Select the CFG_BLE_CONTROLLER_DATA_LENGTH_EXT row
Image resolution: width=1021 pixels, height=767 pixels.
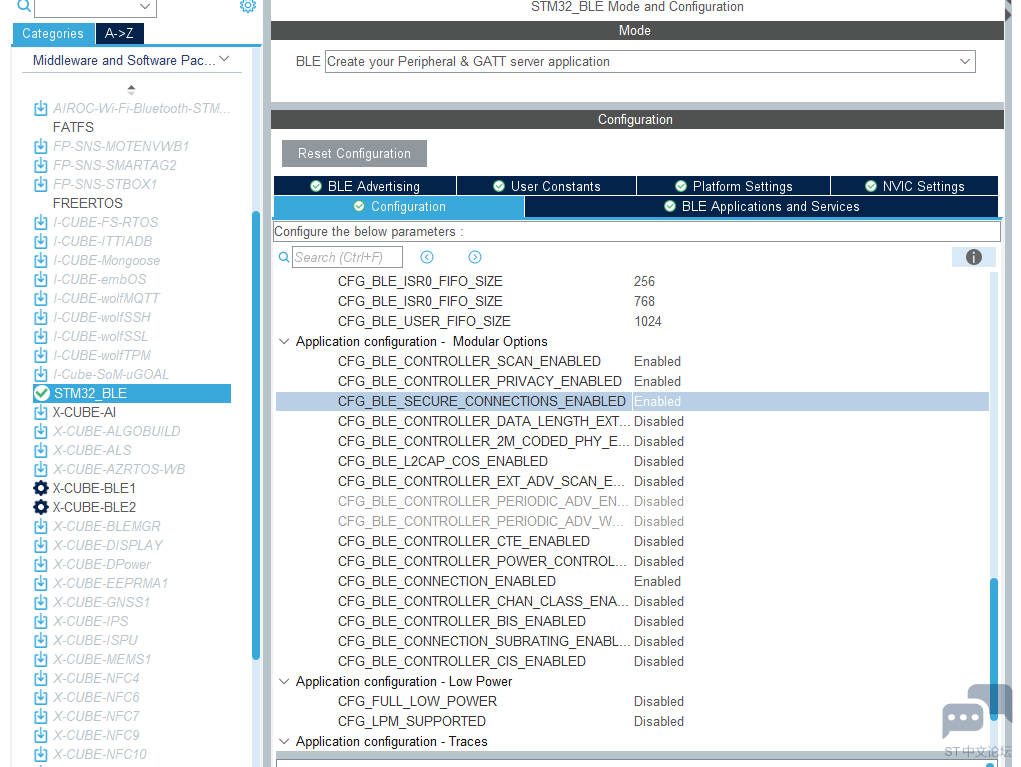pos(632,421)
